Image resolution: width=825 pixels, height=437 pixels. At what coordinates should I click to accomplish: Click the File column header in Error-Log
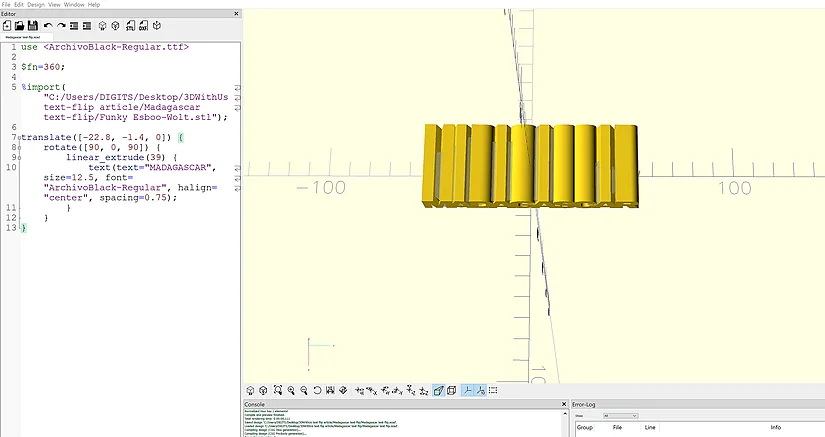[x=617, y=428]
